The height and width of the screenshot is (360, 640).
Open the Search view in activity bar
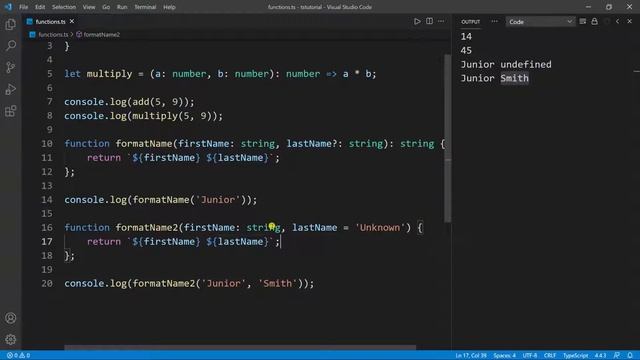pyautogui.click(x=11, y=45)
